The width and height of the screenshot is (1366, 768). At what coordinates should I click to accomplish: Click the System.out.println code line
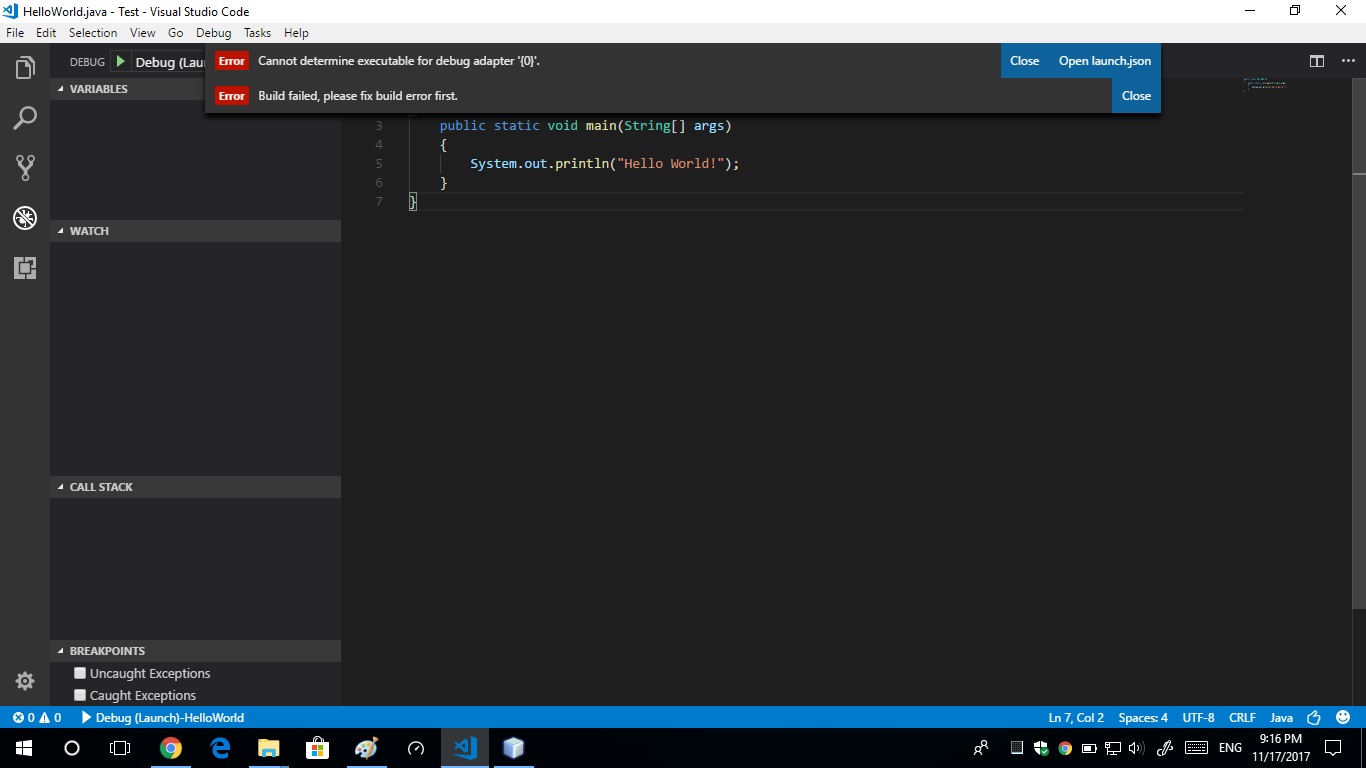pyautogui.click(x=605, y=164)
